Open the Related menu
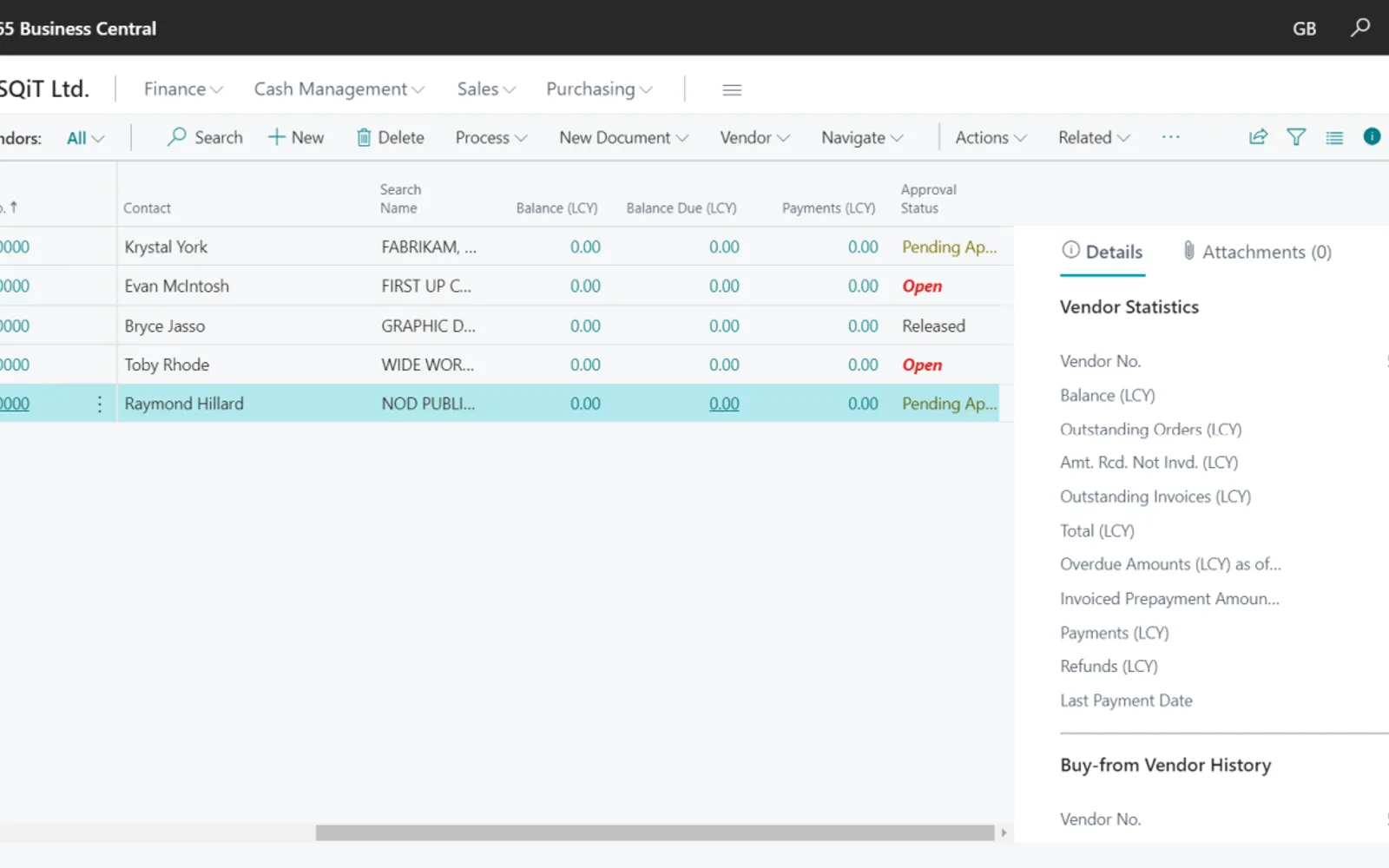1389x868 pixels. (x=1094, y=137)
